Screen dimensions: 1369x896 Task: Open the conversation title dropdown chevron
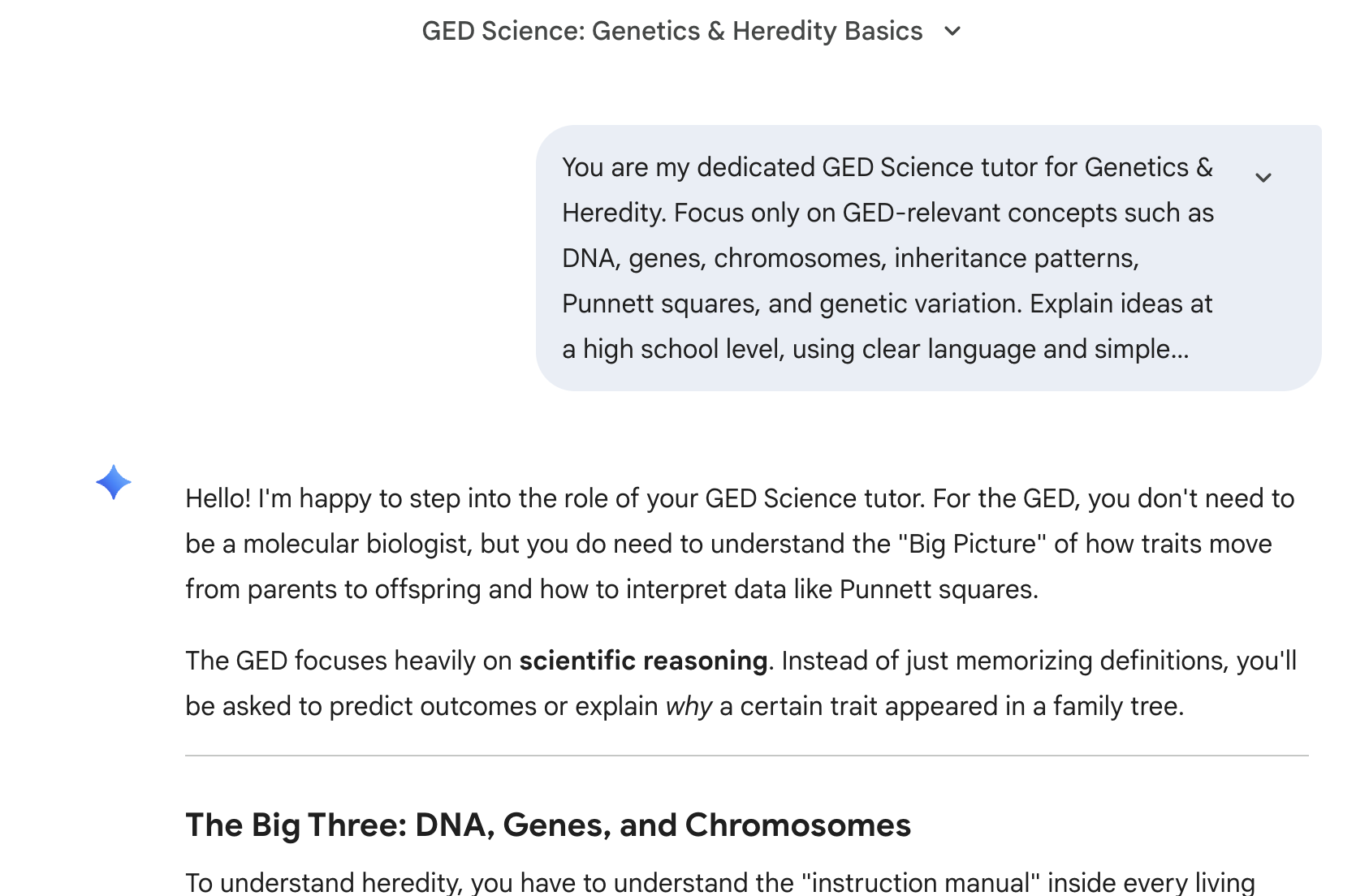(x=952, y=32)
